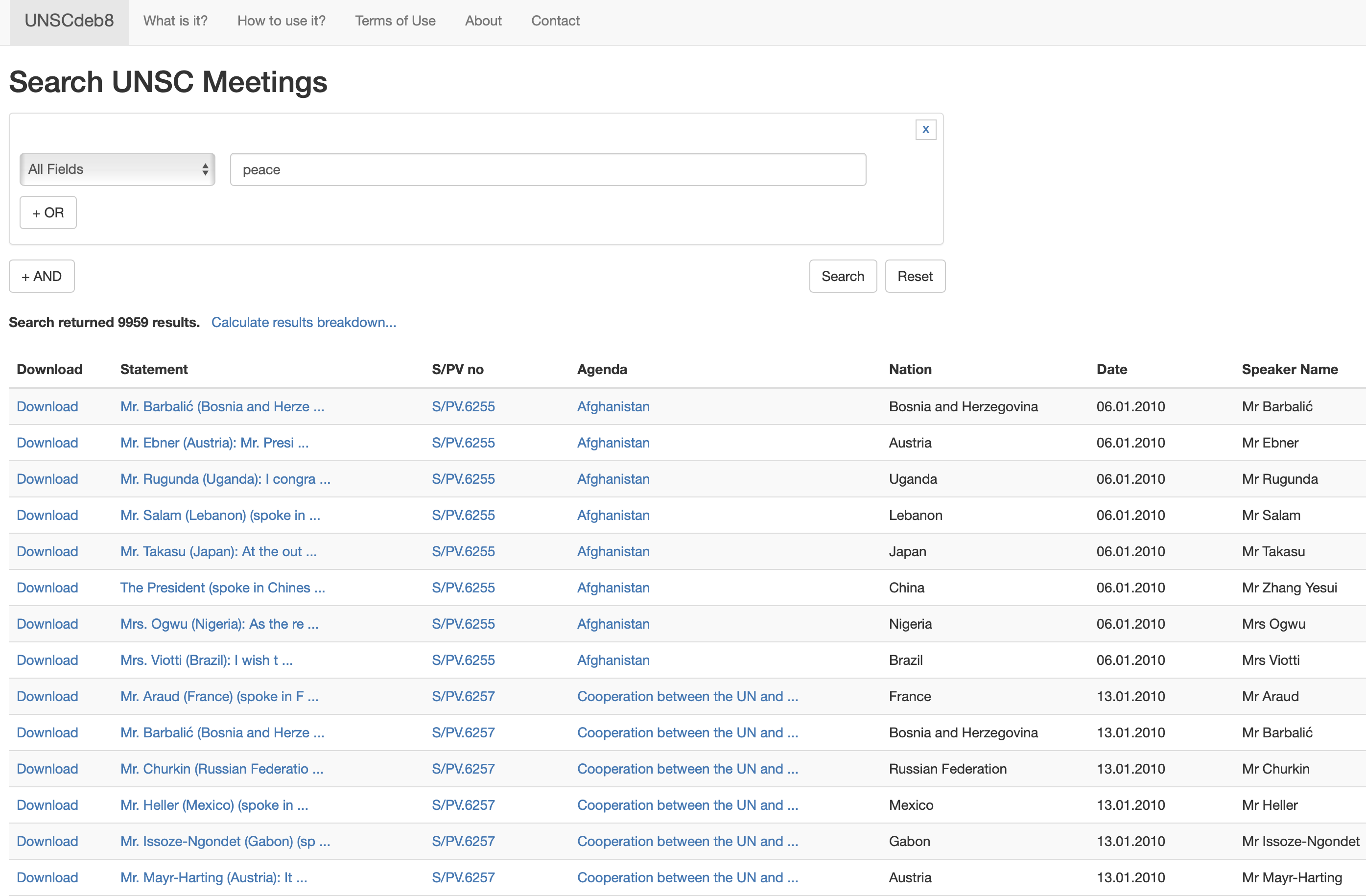Open Afghanistan agenda in Japan row
The image size is (1366, 896).
(x=613, y=551)
